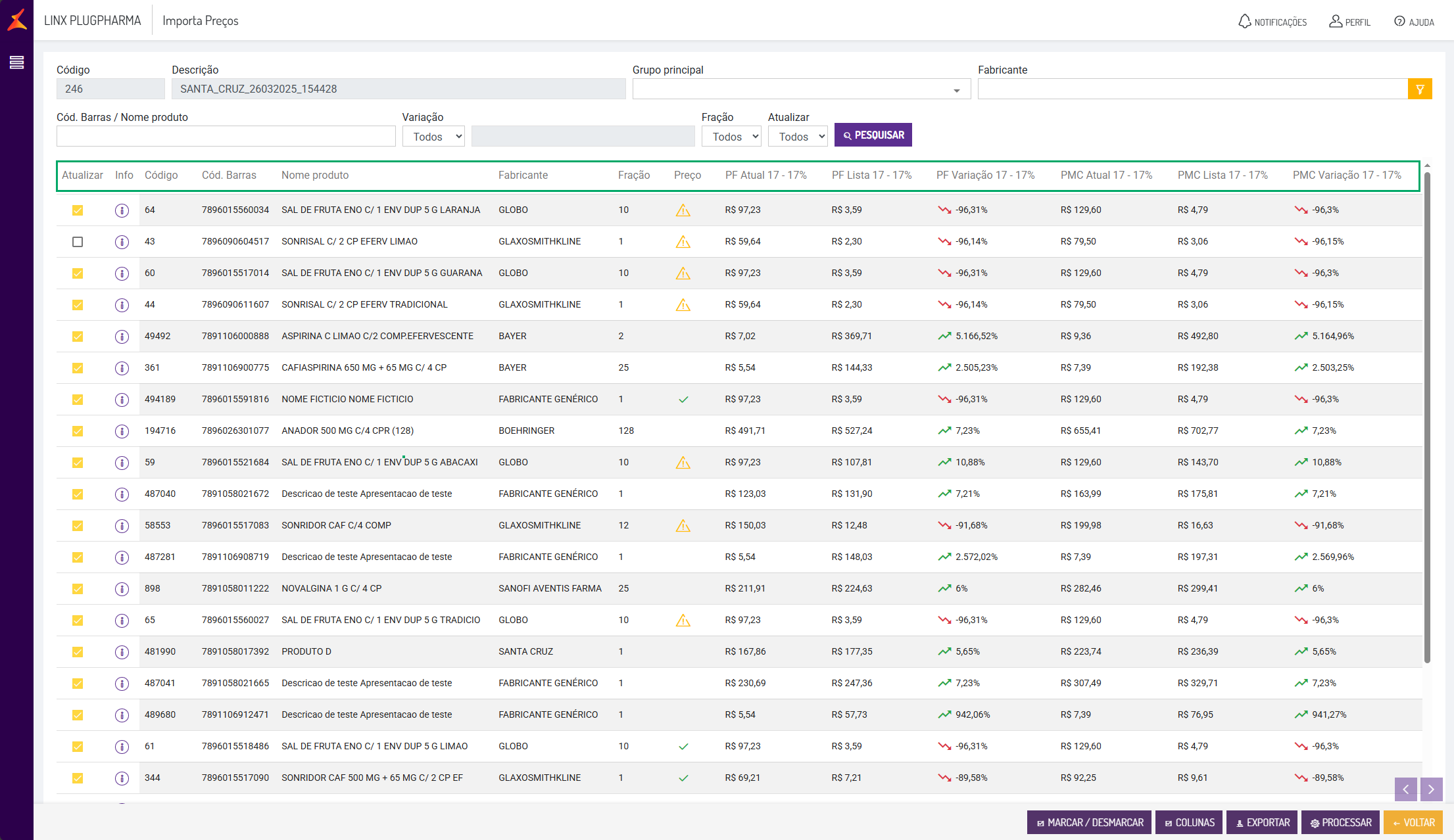Check Atualizar for SONRISAL EFERV LIMAO
Viewport: 1454px width, 840px height.
(x=78, y=242)
